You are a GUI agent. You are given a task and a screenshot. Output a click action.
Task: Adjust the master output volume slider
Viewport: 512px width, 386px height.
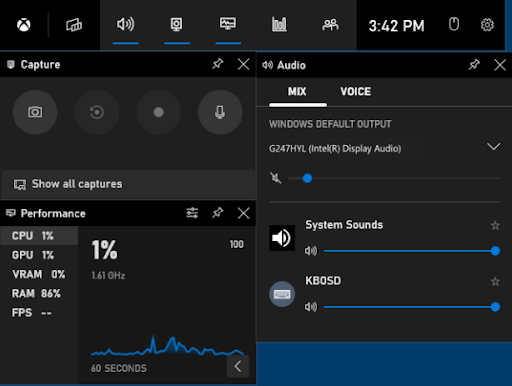tap(394, 178)
